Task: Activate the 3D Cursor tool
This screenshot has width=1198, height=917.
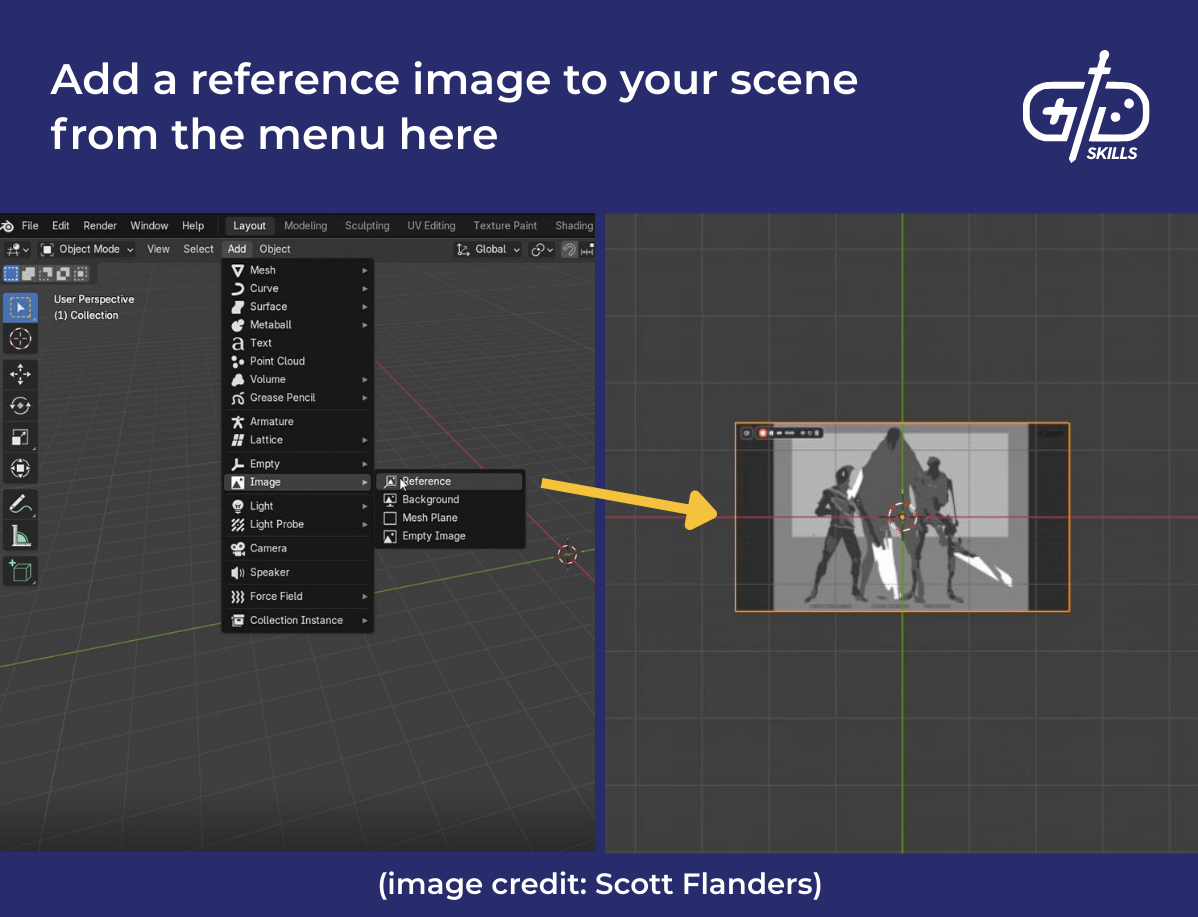Action: click(x=20, y=341)
